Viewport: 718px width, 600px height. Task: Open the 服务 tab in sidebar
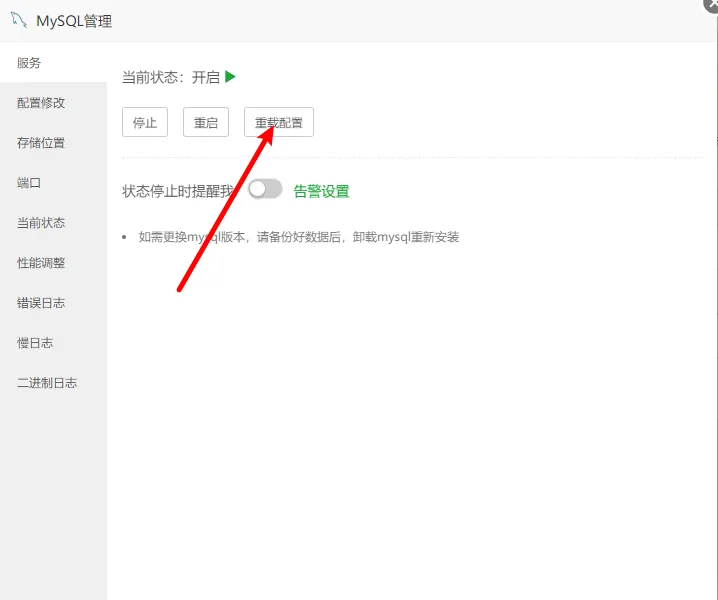(x=53, y=63)
